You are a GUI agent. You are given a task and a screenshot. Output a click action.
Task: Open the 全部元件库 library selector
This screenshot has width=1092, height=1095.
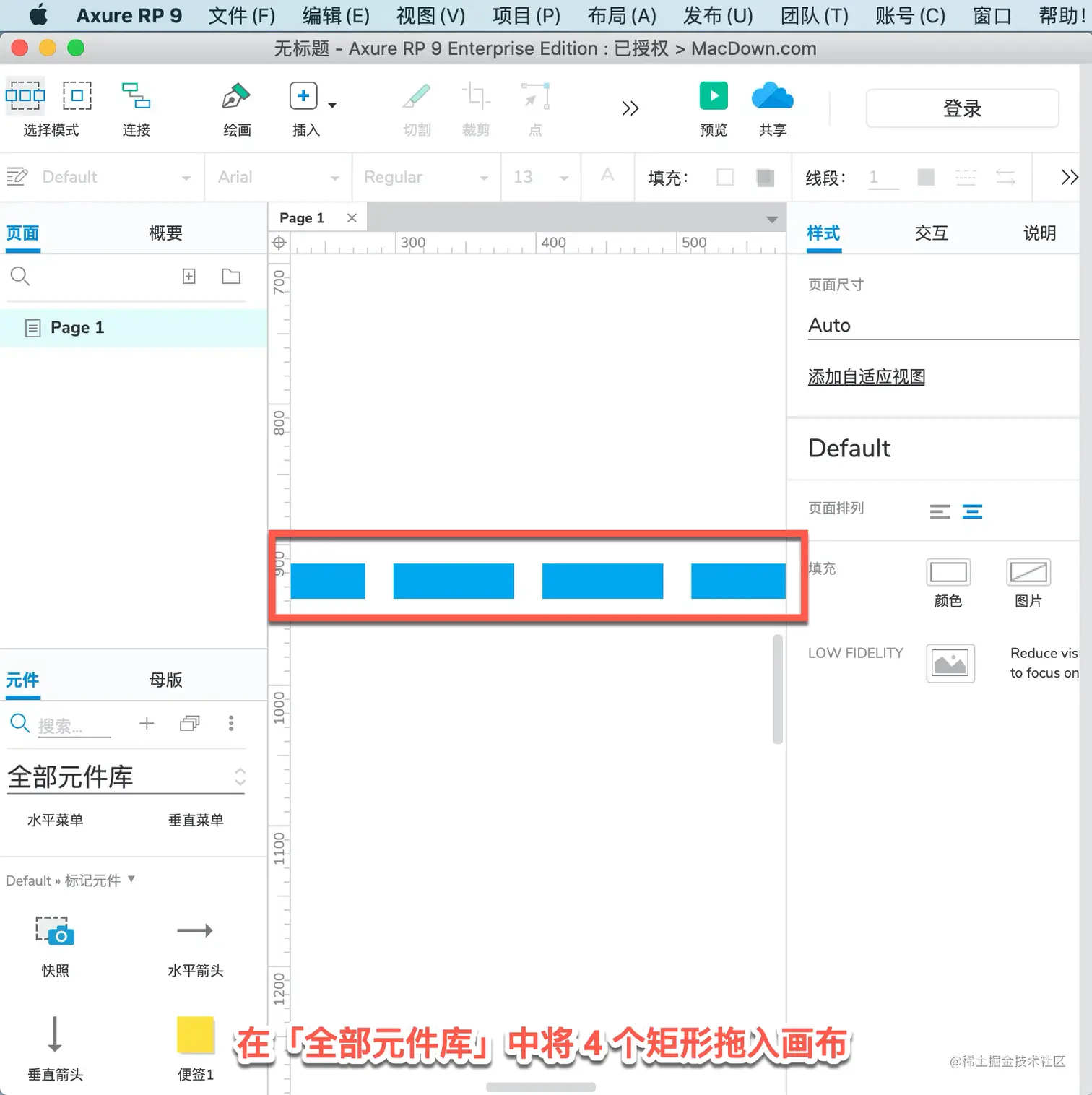pos(126,777)
